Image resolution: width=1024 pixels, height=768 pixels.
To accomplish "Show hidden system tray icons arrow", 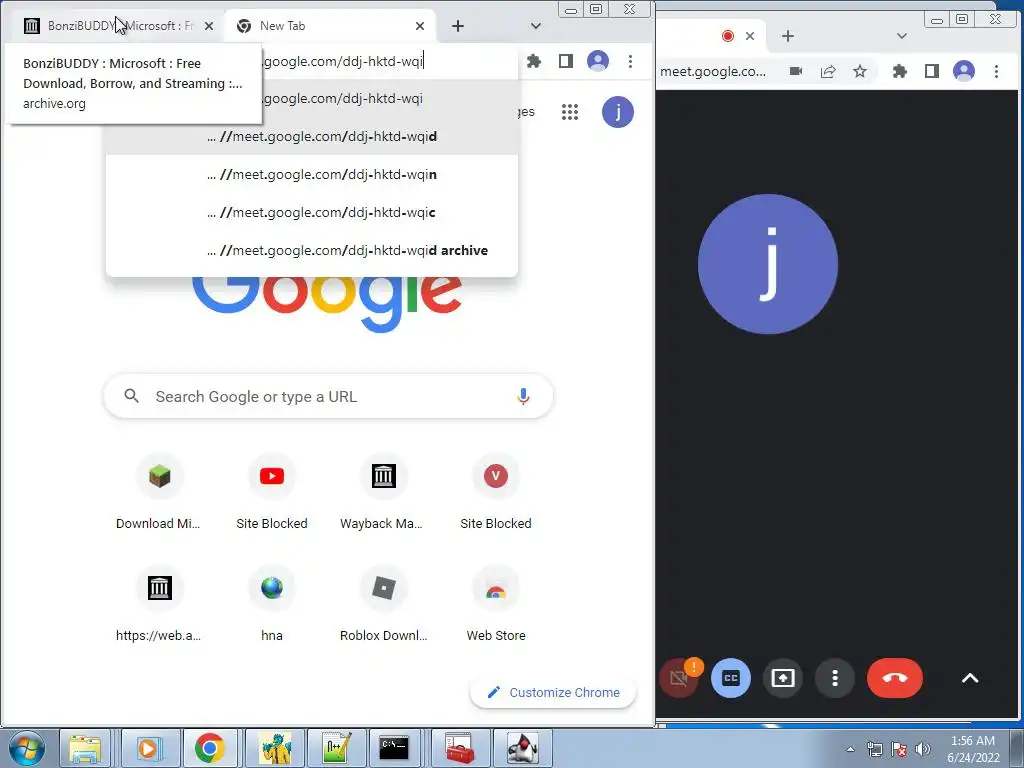I will 850,749.
